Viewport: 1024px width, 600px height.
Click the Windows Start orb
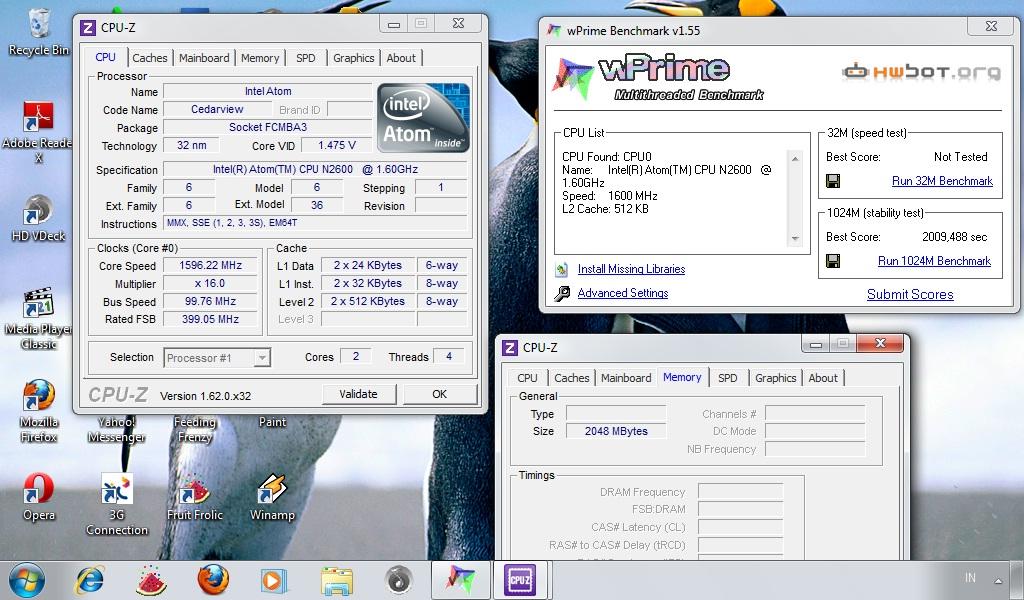click(27, 580)
